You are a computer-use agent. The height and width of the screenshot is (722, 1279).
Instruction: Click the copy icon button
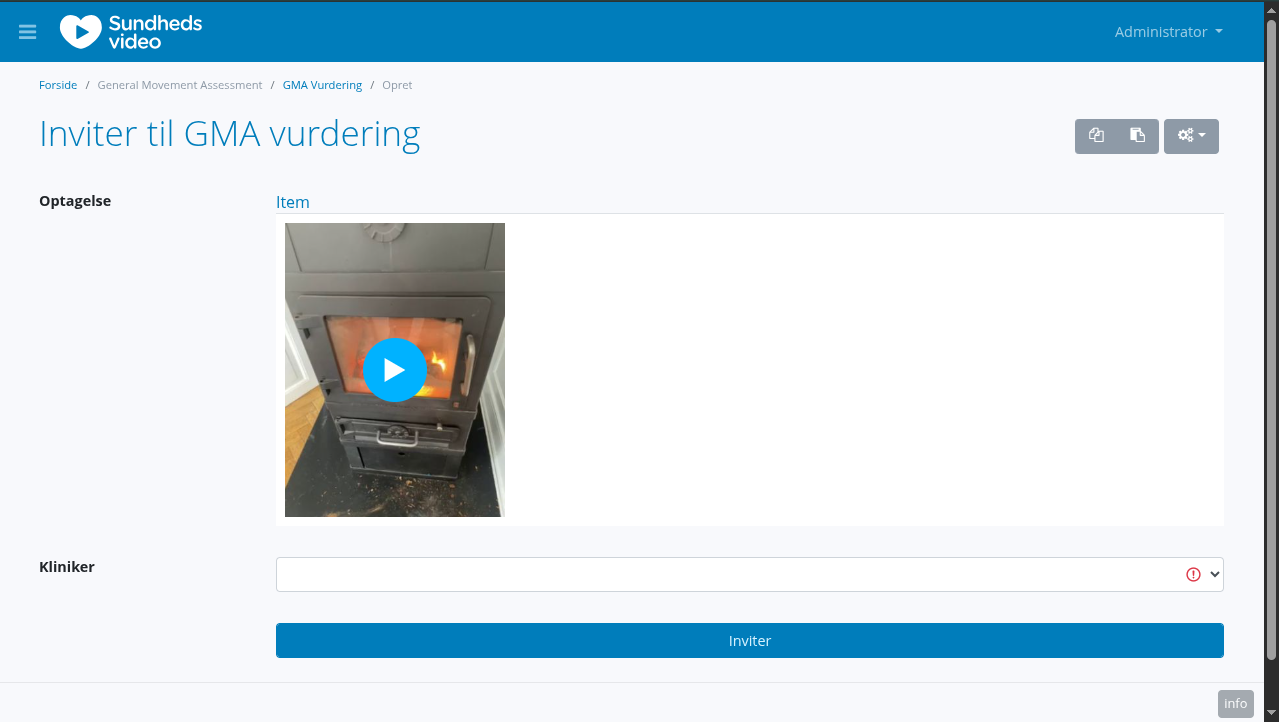(x=1096, y=136)
